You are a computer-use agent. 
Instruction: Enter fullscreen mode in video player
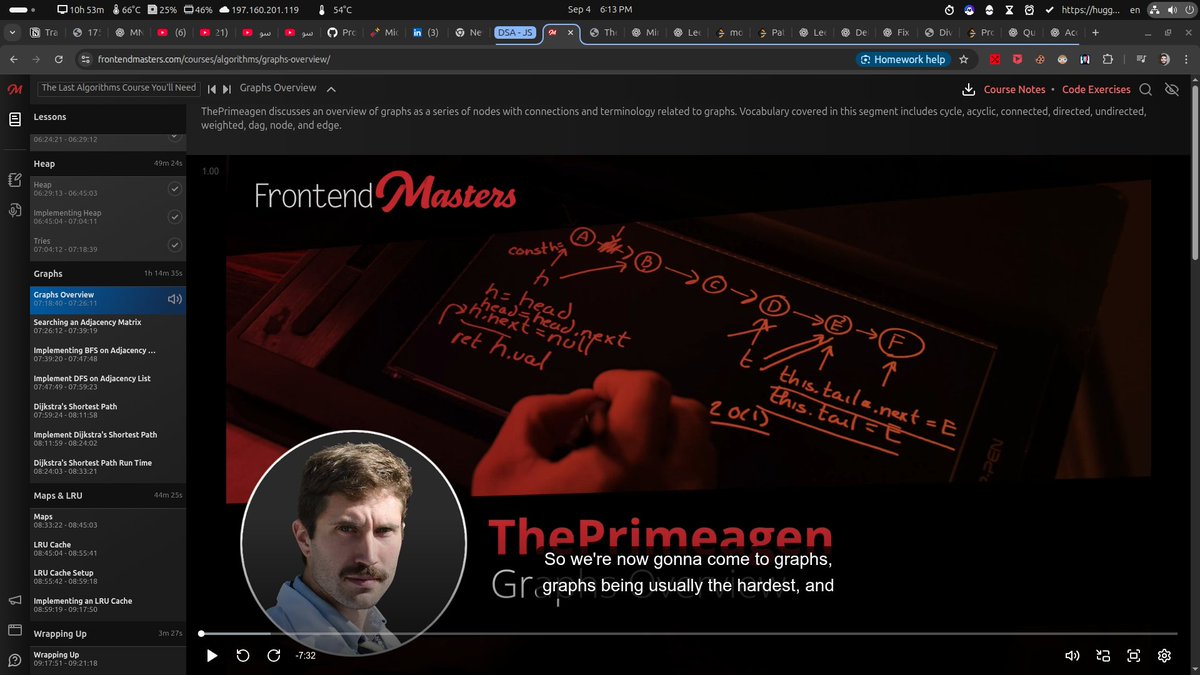(1134, 656)
